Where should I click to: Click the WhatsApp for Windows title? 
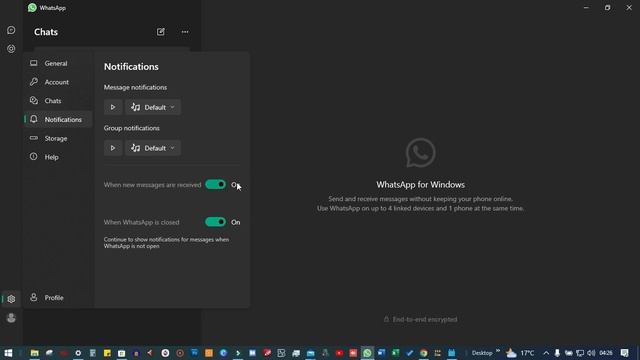coord(420,184)
